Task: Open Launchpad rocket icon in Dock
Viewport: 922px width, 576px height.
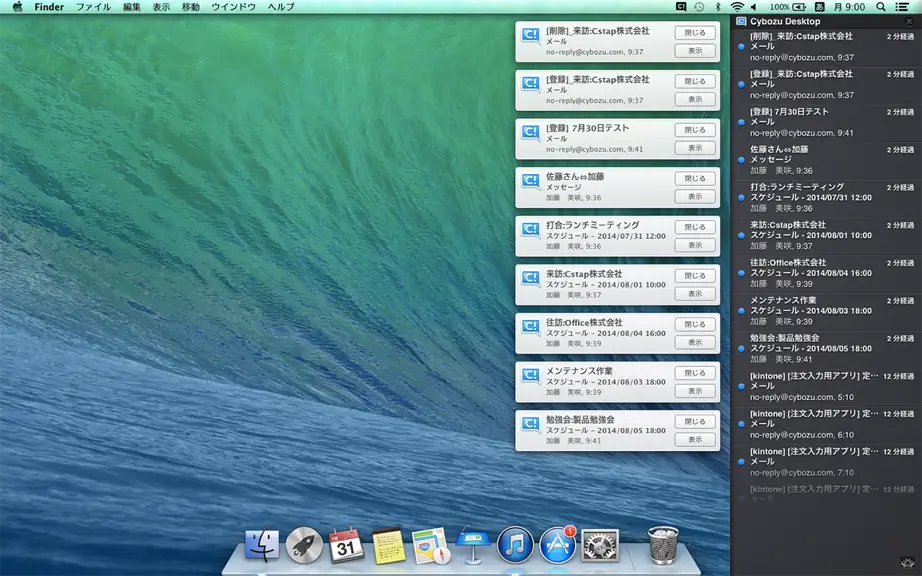Action: point(304,545)
